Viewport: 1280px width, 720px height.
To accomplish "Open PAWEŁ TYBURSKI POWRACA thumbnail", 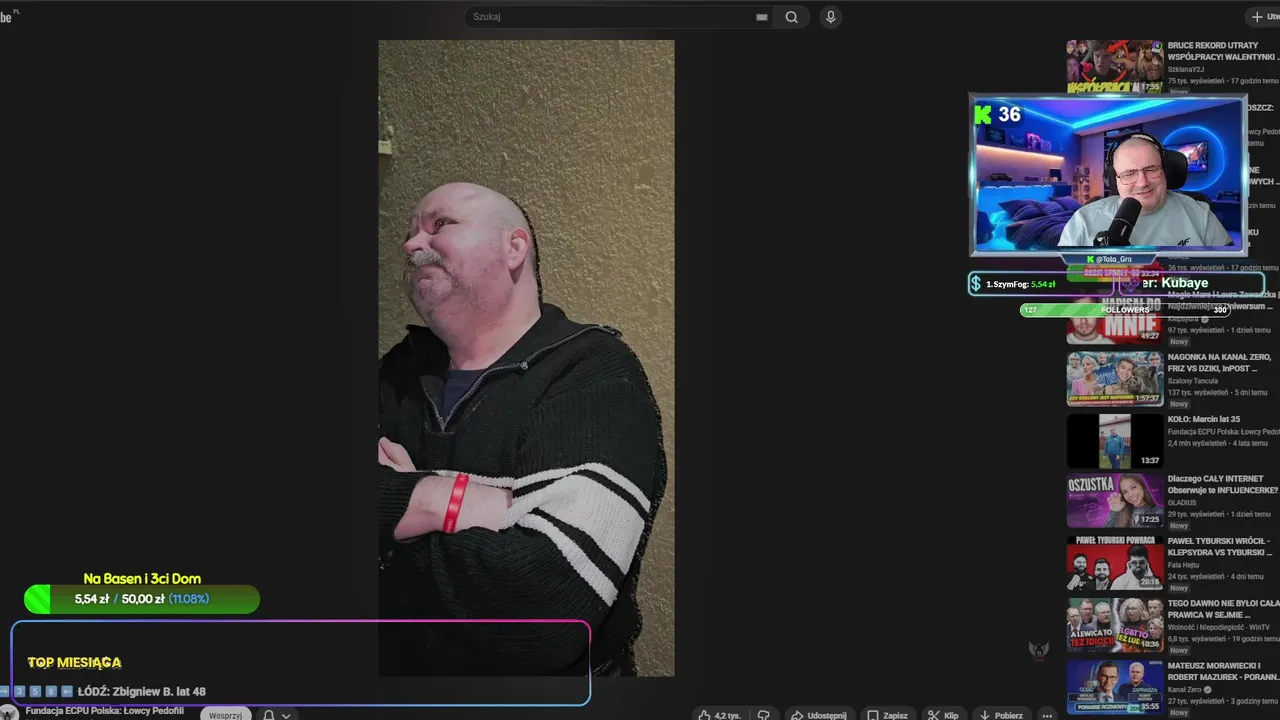I will tap(1114, 563).
